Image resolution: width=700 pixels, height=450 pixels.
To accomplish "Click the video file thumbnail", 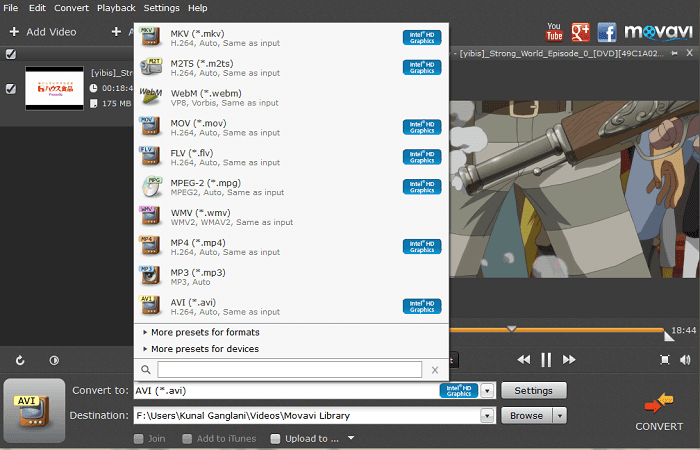I will 54,88.
